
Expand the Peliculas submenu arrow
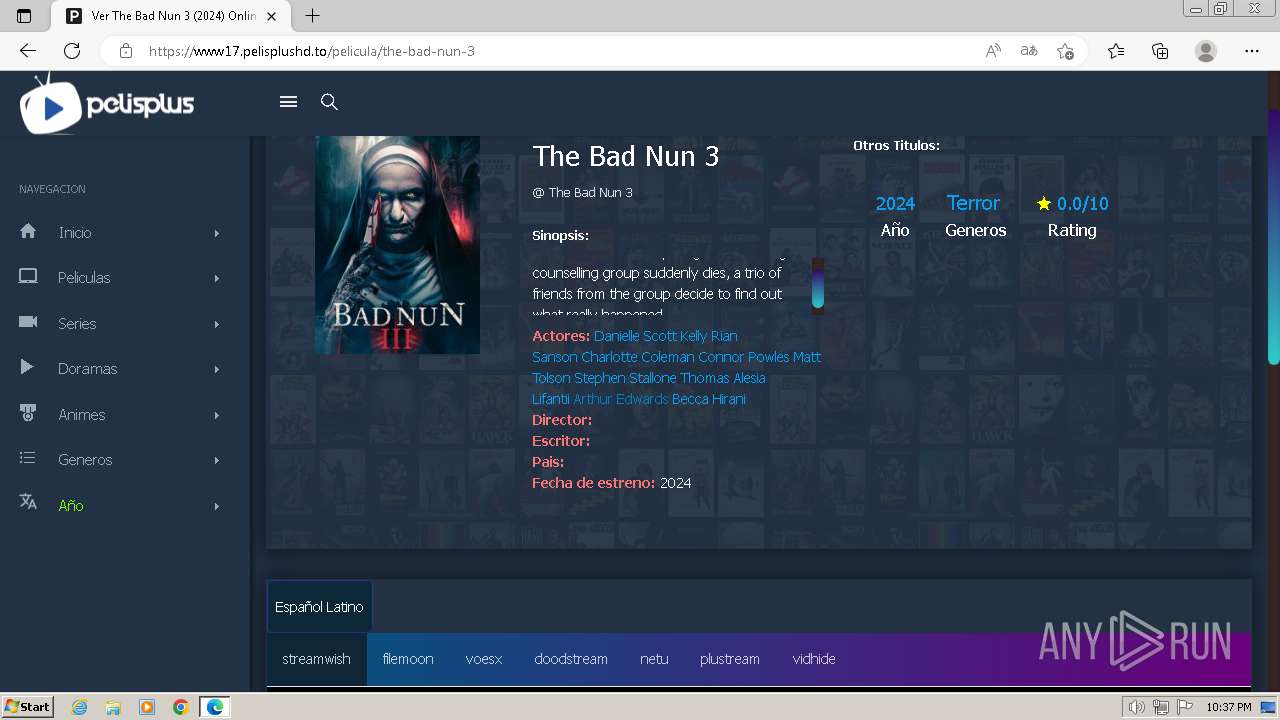coord(217,278)
